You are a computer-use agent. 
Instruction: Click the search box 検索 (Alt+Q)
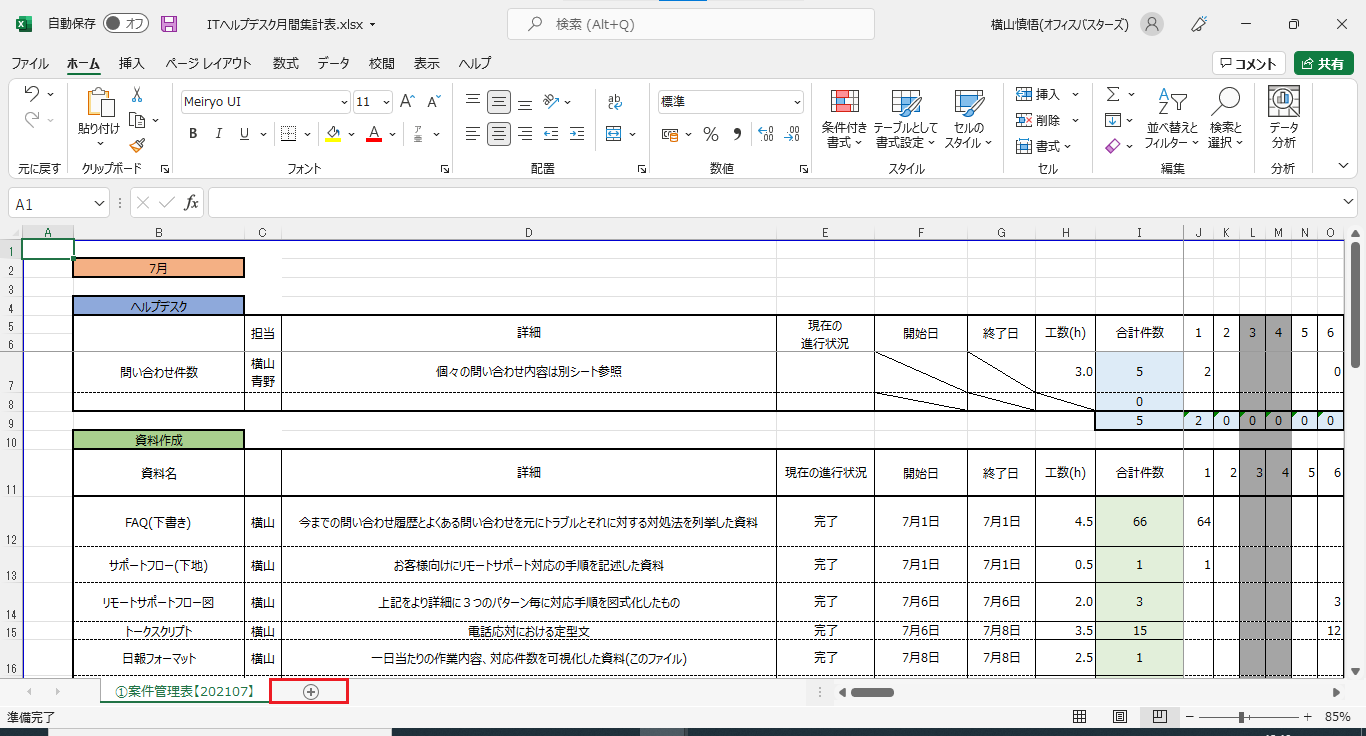point(690,24)
